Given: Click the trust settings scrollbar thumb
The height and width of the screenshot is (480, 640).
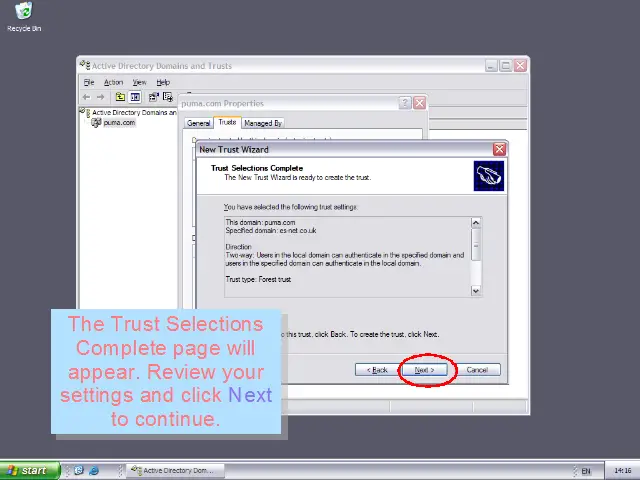Looking at the screenshot, I should pos(476,244).
